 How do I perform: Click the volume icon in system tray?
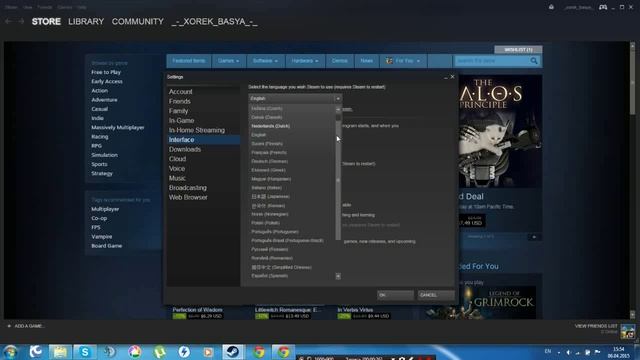click(568, 352)
